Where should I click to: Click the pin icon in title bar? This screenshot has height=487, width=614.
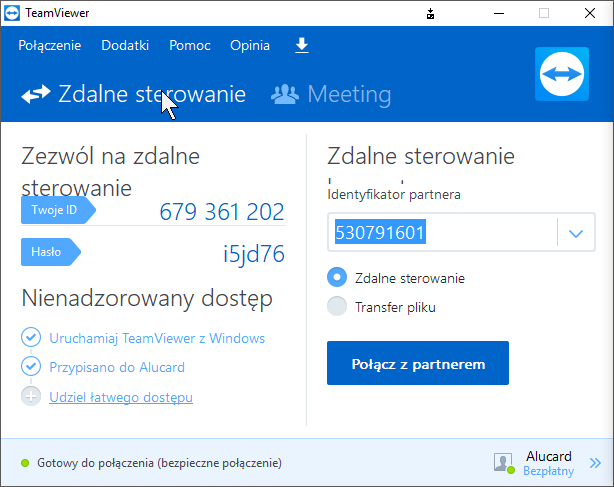tap(430, 14)
